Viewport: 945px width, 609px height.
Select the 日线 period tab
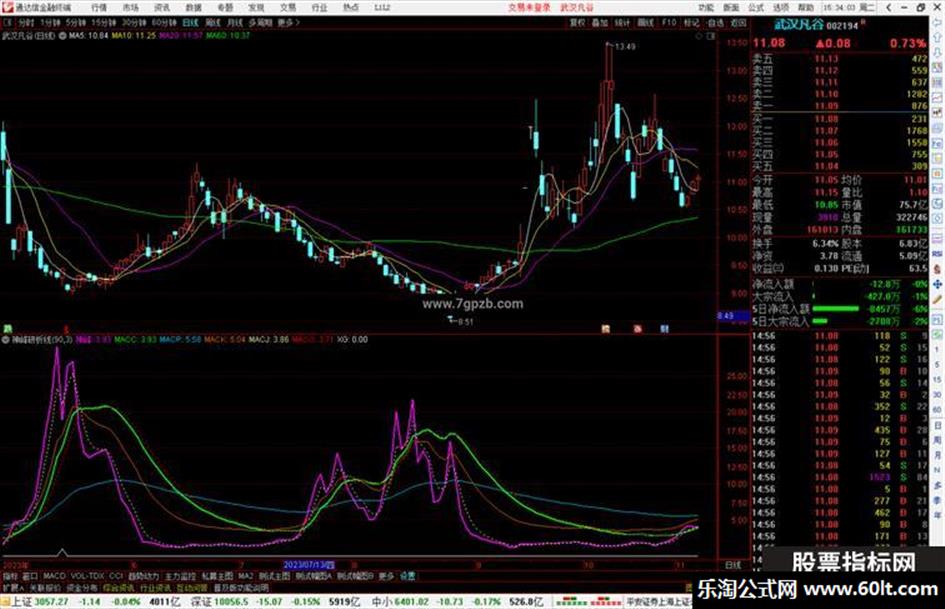coord(190,22)
